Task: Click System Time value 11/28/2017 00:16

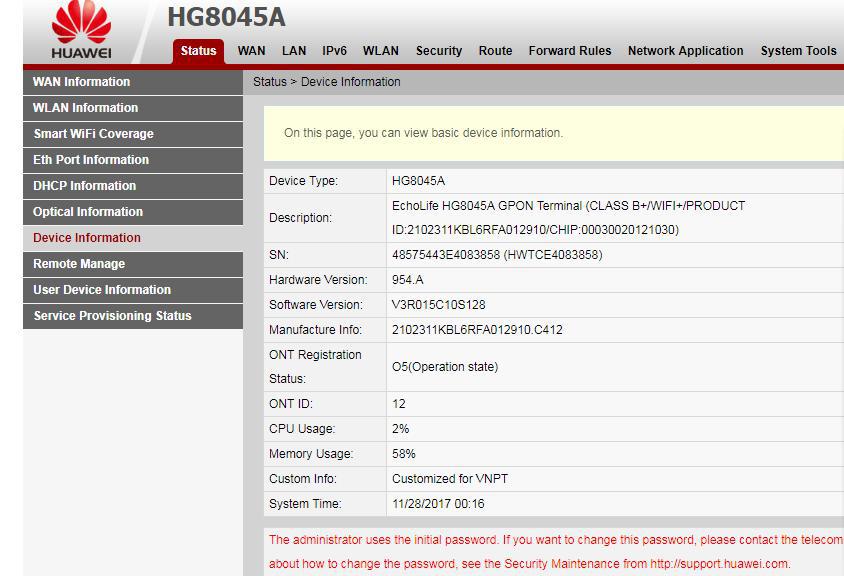Action: (438, 504)
